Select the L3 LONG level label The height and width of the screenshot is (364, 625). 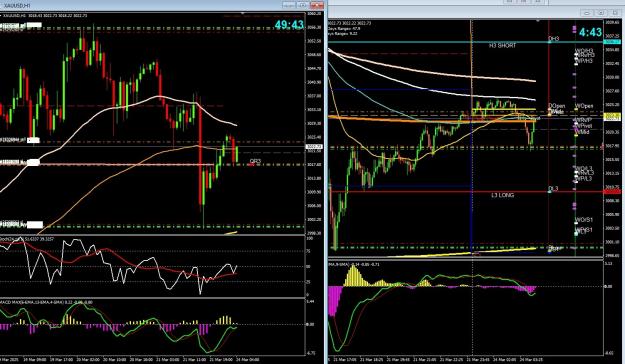click(502, 195)
